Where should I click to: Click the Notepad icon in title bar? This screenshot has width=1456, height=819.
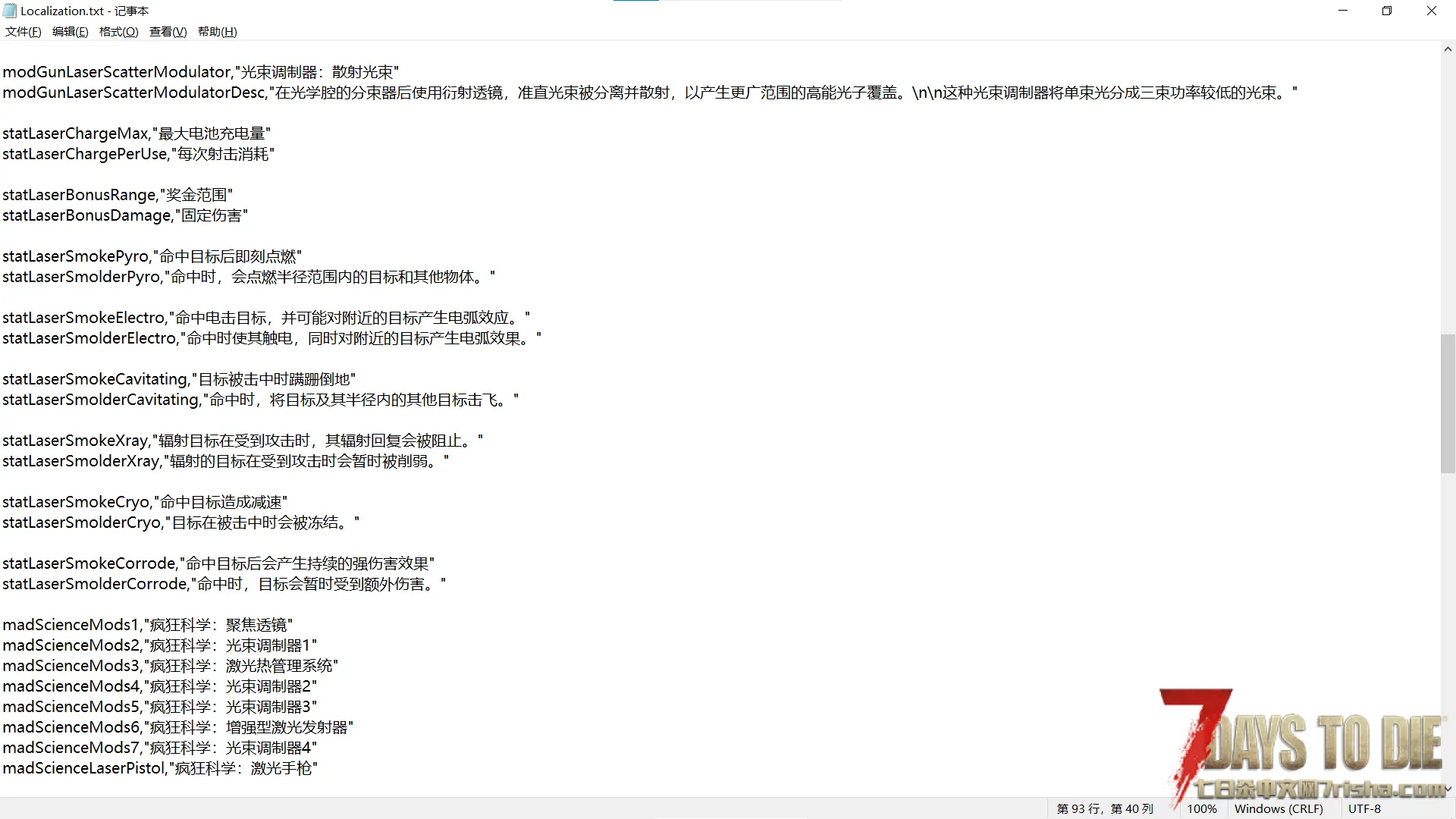tap(10, 11)
